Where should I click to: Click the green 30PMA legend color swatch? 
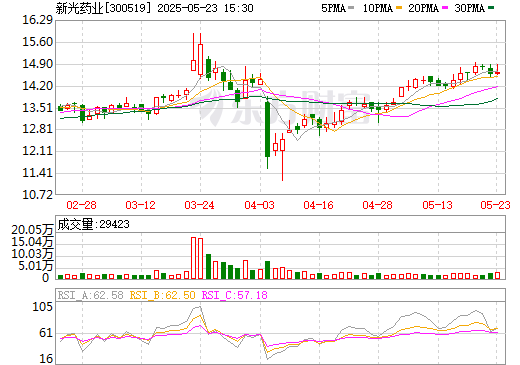point(491,8)
